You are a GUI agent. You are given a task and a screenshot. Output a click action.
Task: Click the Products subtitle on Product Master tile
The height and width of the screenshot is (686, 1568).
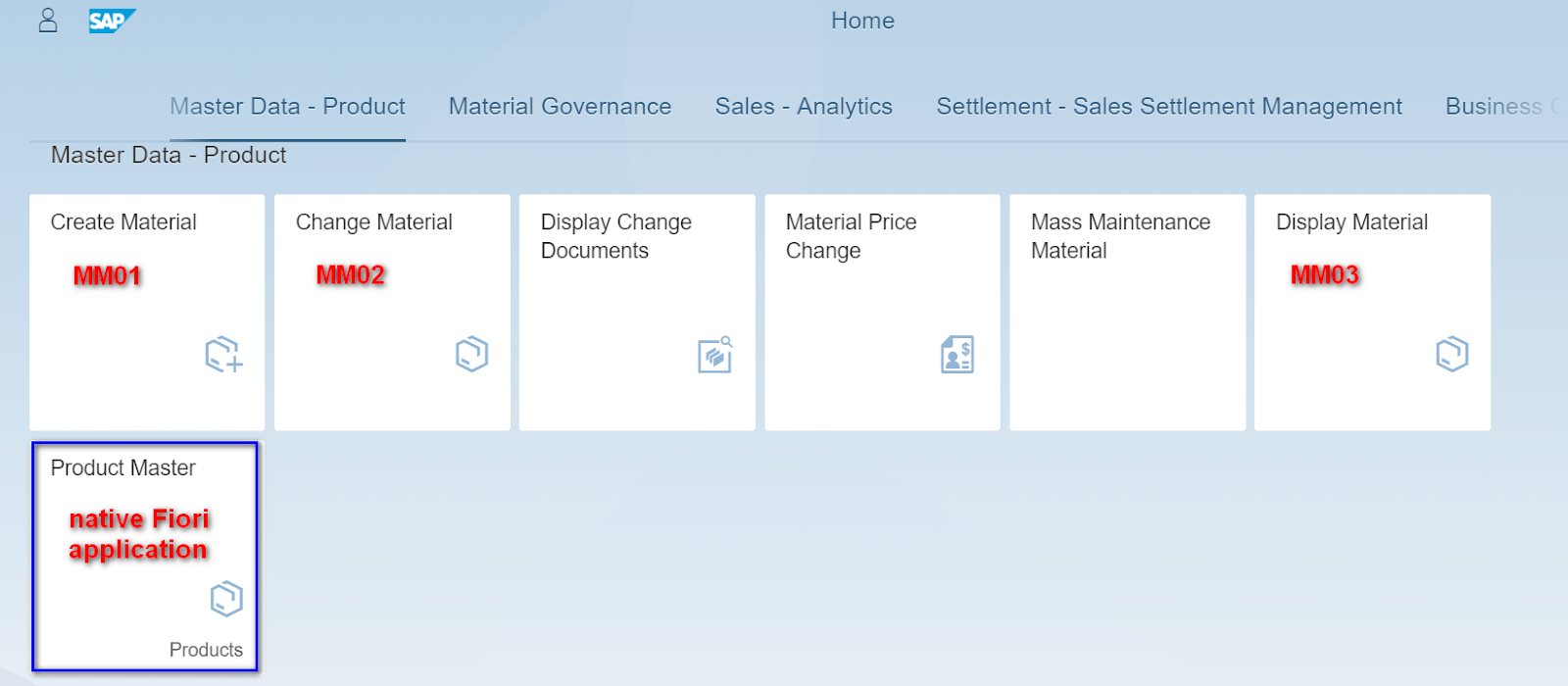pyautogui.click(x=206, y=650)
